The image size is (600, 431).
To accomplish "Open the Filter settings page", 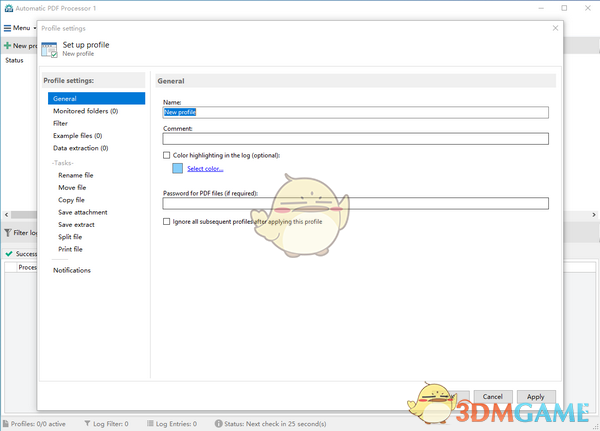I will coord(60,123).
